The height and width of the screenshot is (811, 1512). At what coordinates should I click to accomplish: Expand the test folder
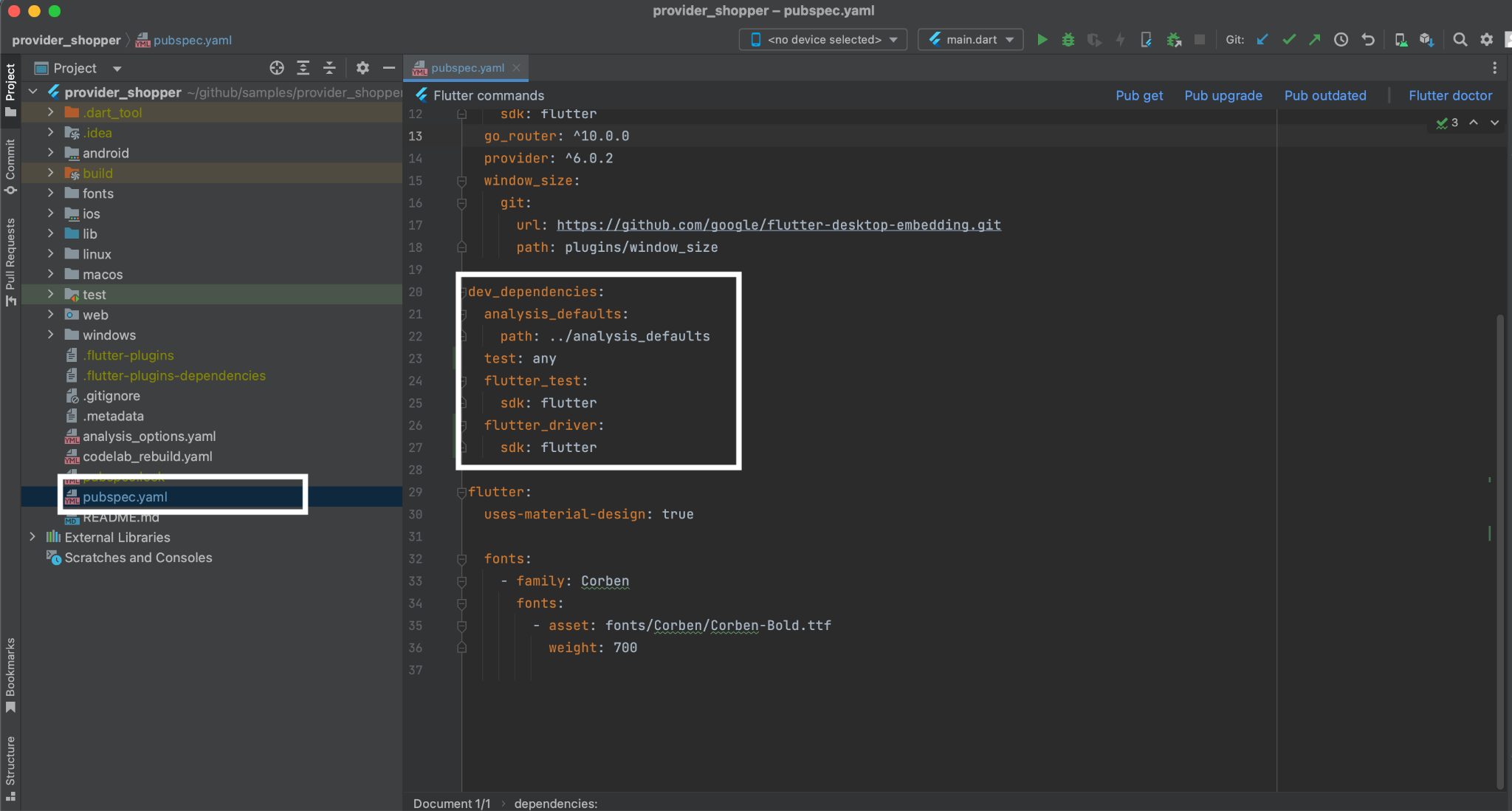tap(50, 294)
